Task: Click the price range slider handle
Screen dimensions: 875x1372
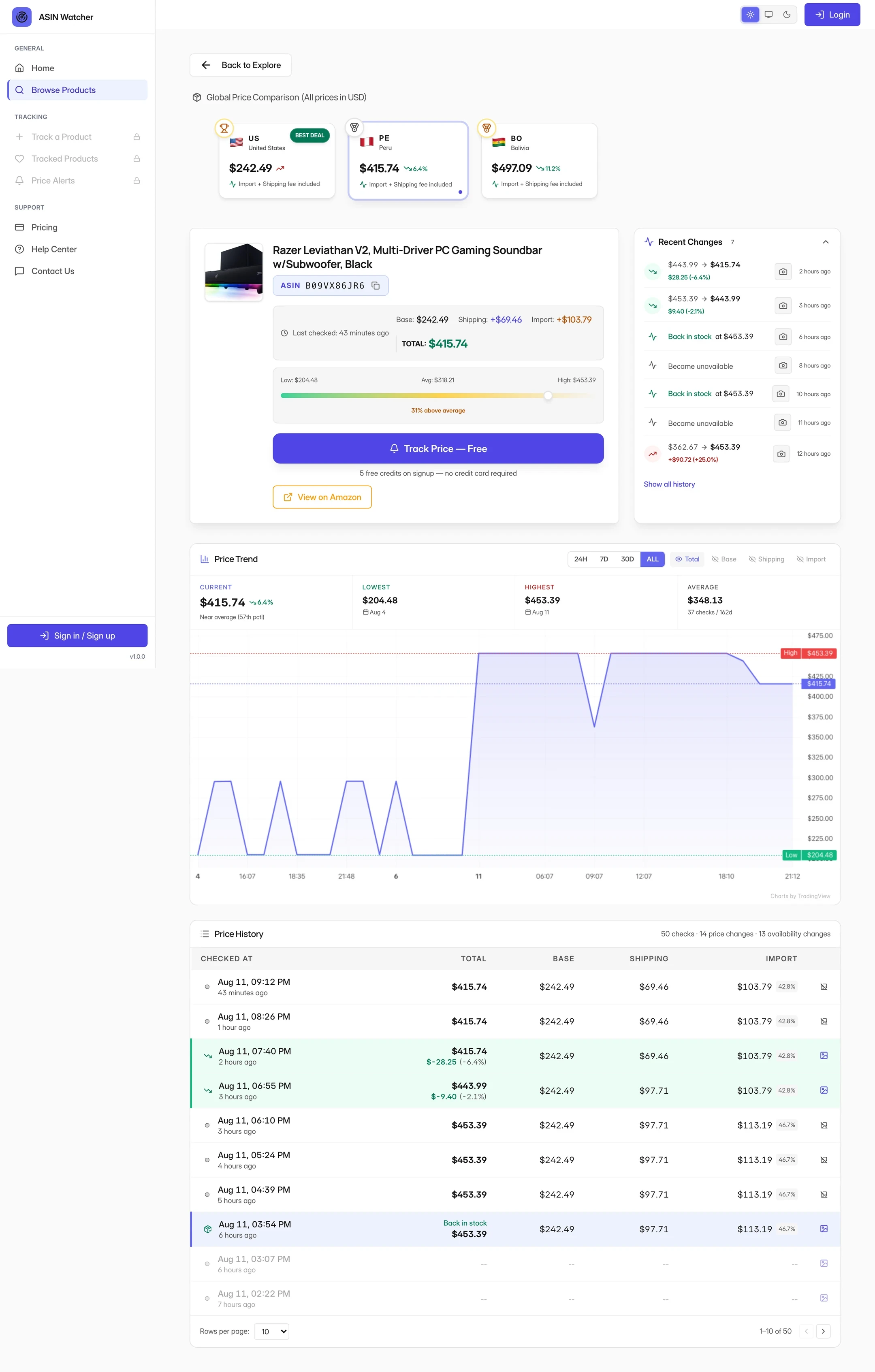Action: click(547, 395)
